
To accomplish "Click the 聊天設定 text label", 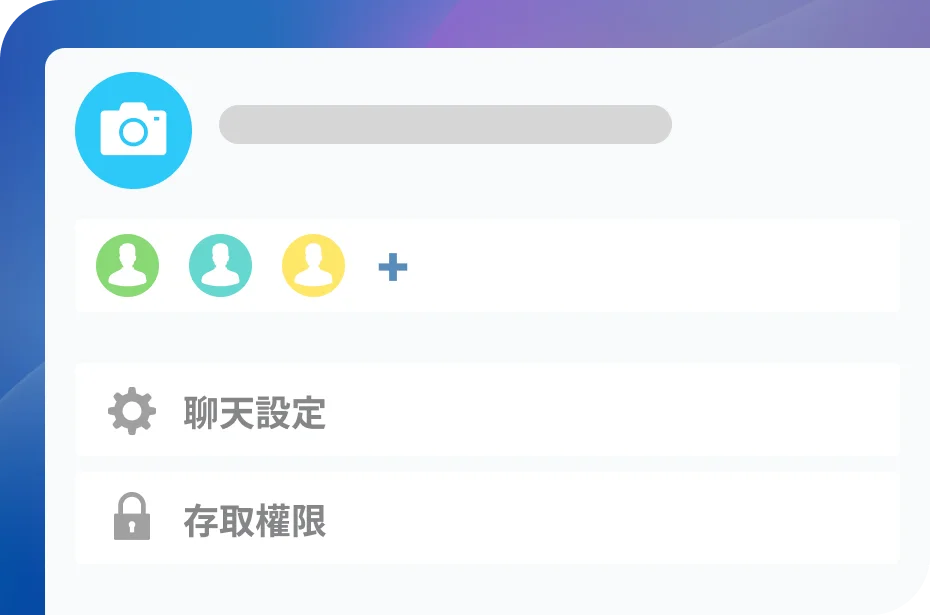I will (x=254, y=413).
